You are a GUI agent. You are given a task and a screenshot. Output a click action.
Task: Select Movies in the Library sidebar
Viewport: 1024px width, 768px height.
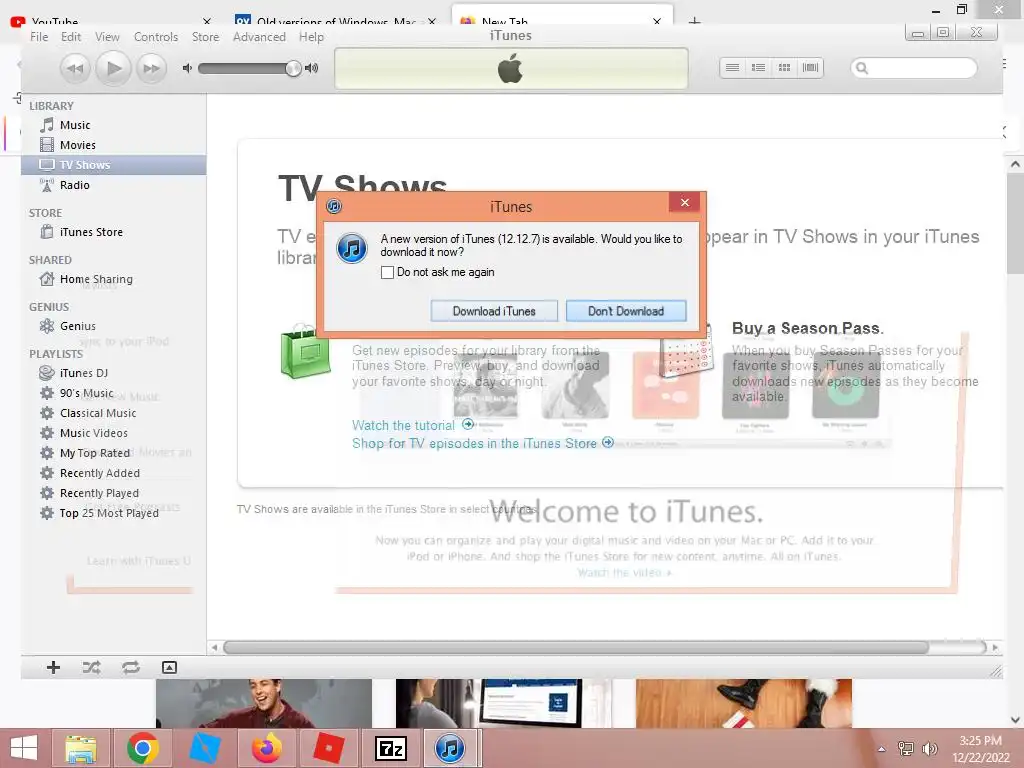[114, 145]
